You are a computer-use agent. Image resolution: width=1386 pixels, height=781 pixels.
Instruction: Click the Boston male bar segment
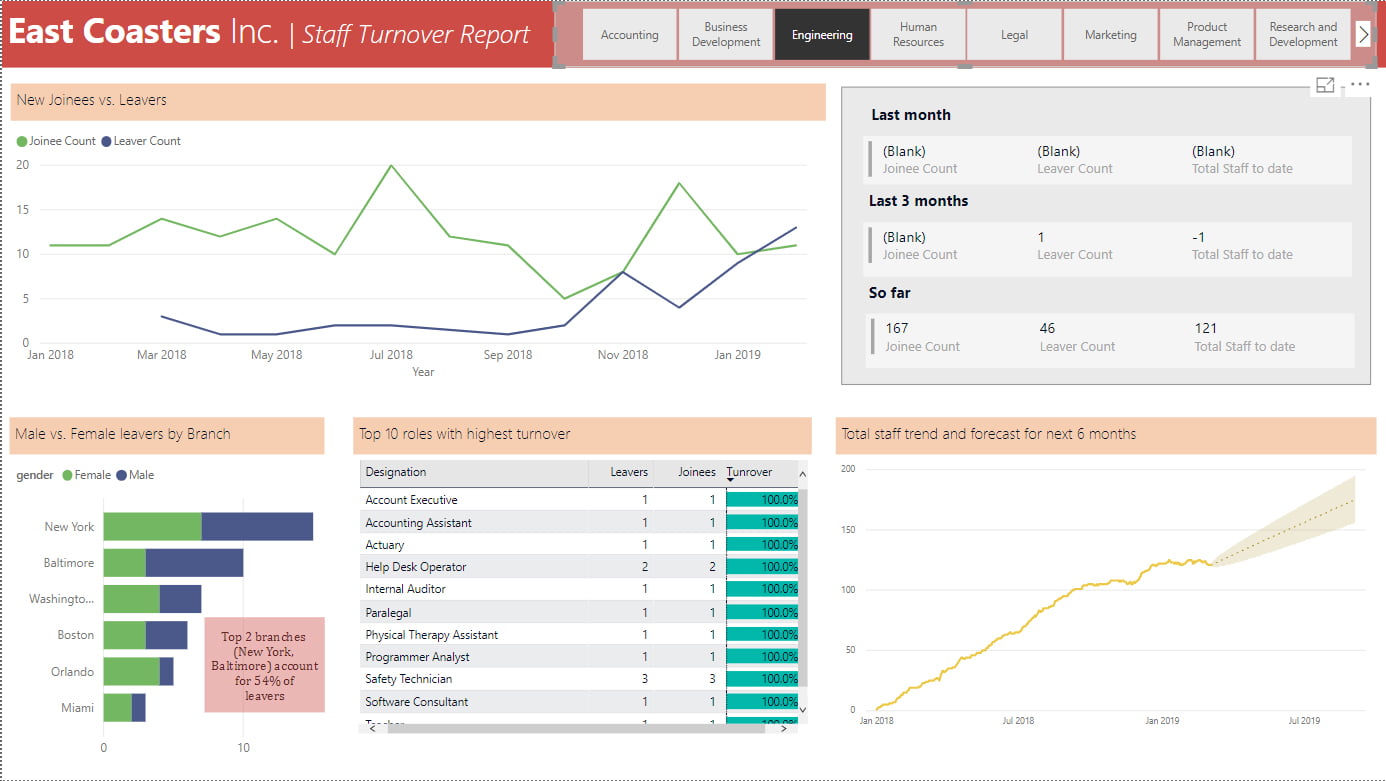[166, 635]
